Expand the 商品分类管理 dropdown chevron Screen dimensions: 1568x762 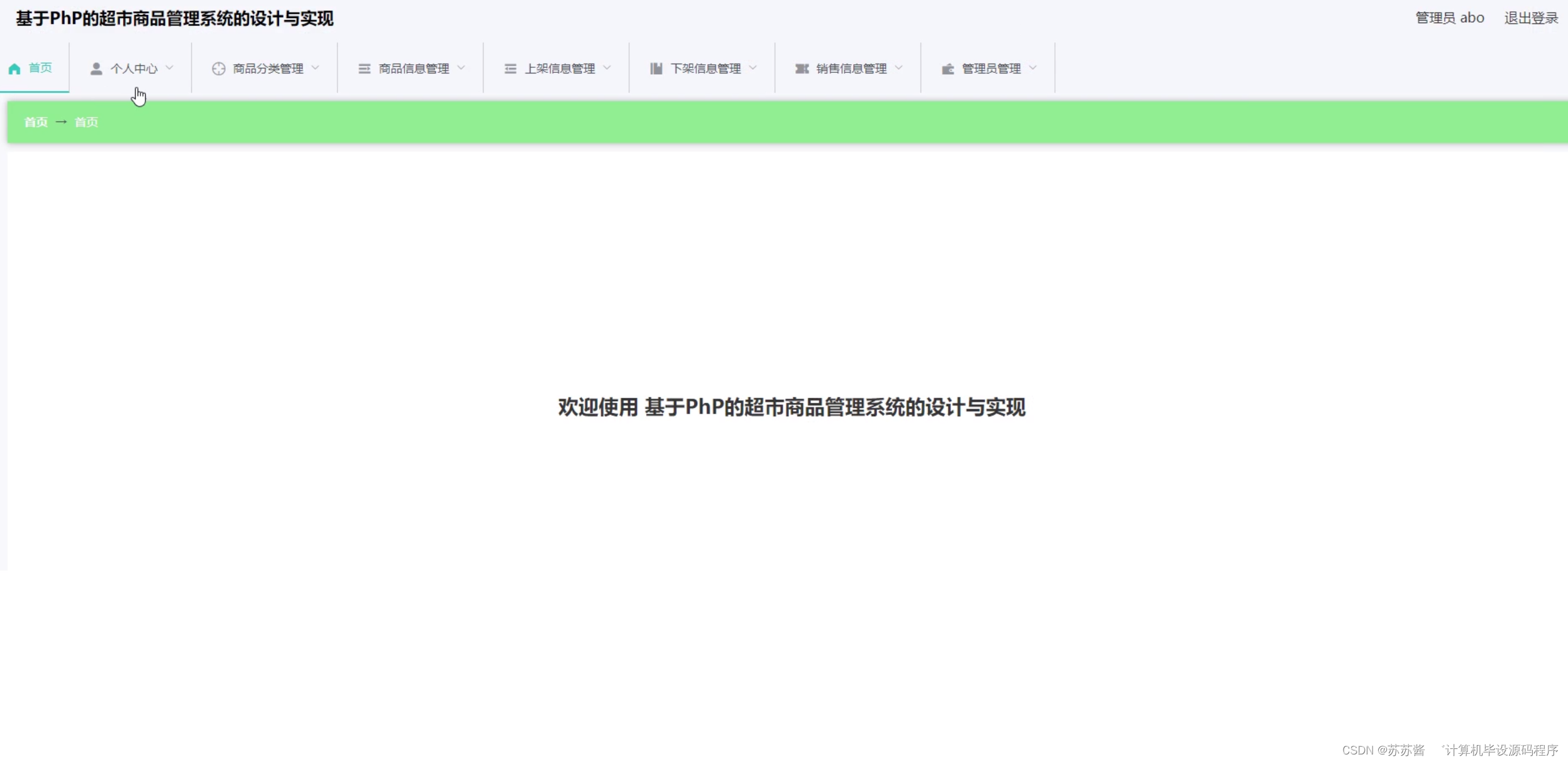(x=315, y=68)
